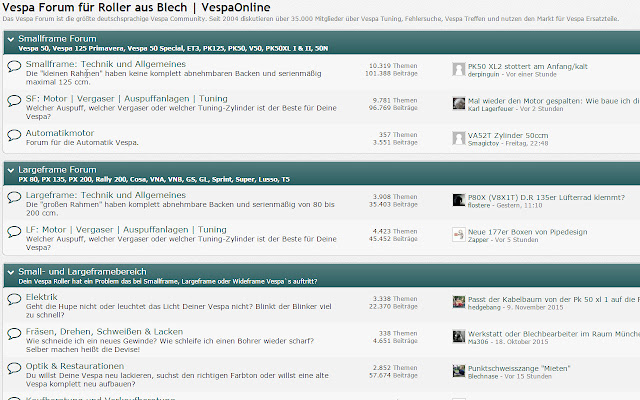Open thread PK50 XL2 stottert am Anfang/kalt

pyautogui.click(x=528, y=67)
